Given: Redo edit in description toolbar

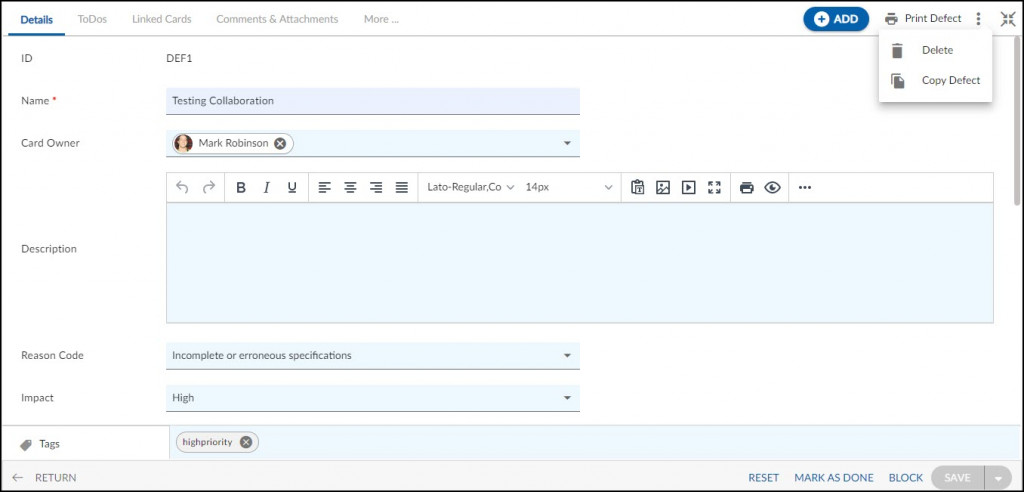Looking at the screenshot, I should point(209,188).
